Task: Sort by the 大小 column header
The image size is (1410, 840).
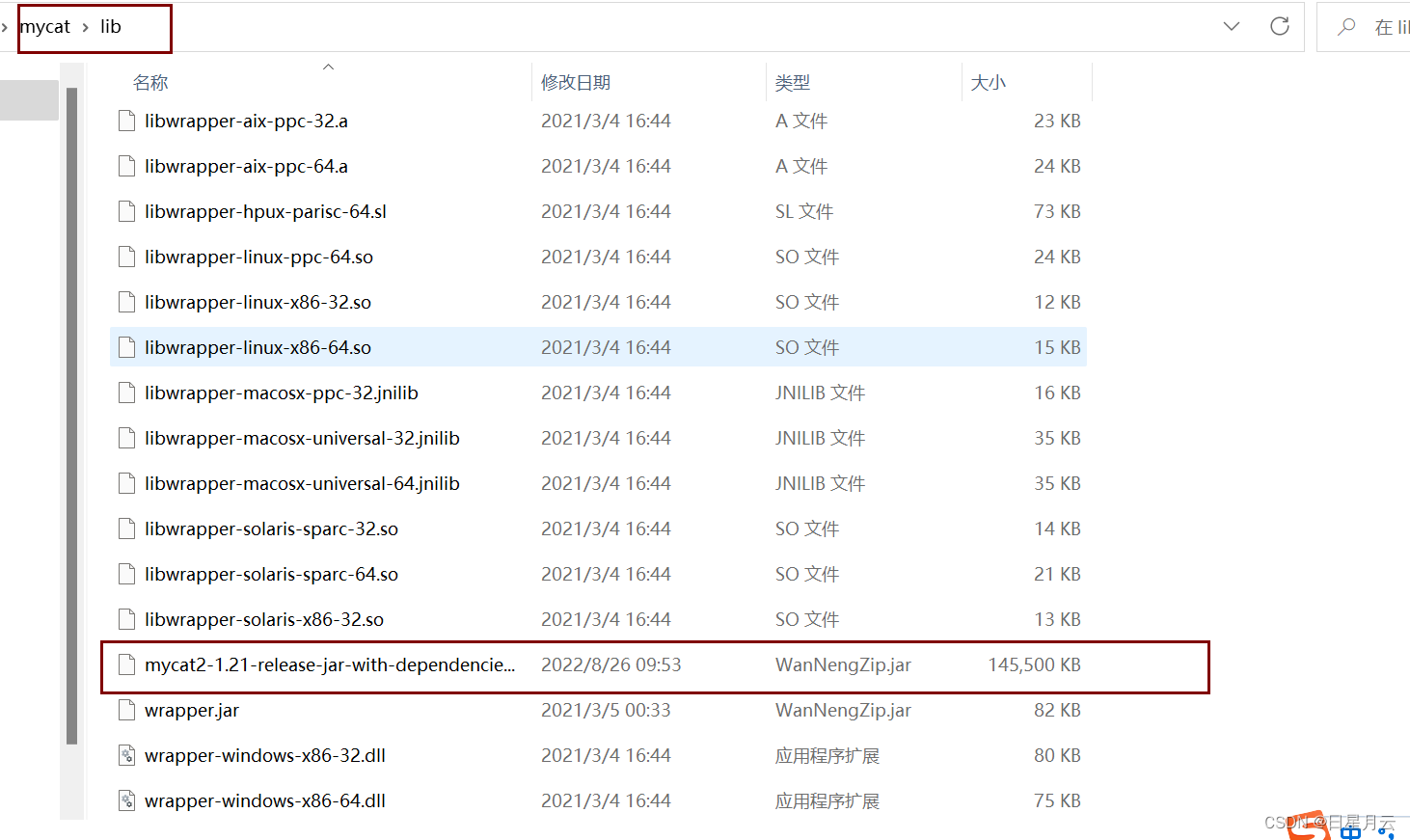Action: point(989,83)
